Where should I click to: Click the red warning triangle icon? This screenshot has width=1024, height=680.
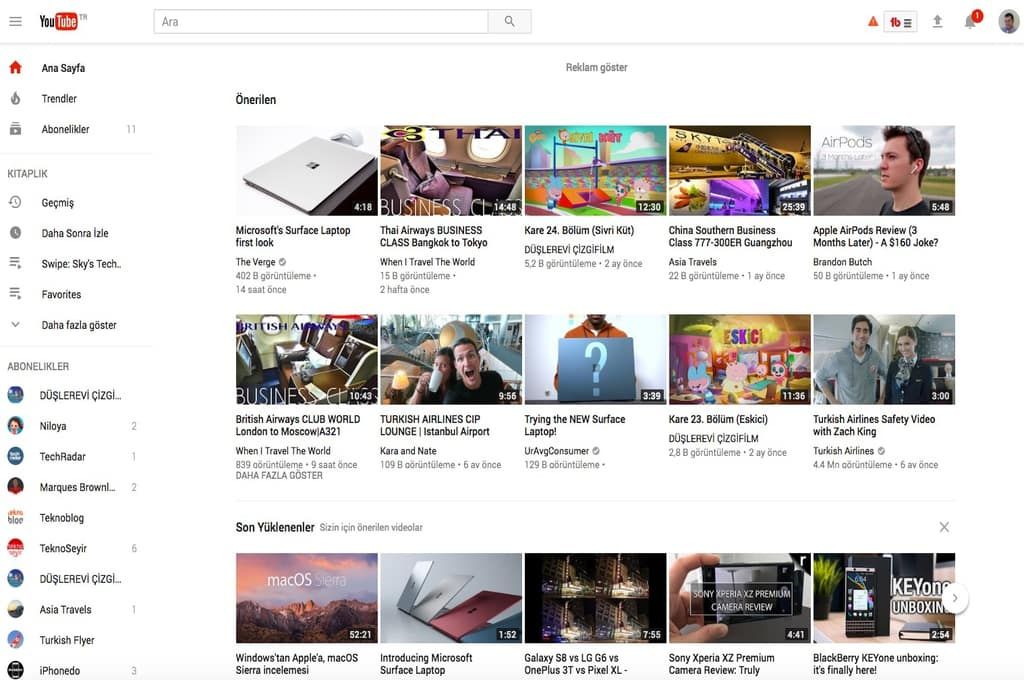(x=873, y=21)
